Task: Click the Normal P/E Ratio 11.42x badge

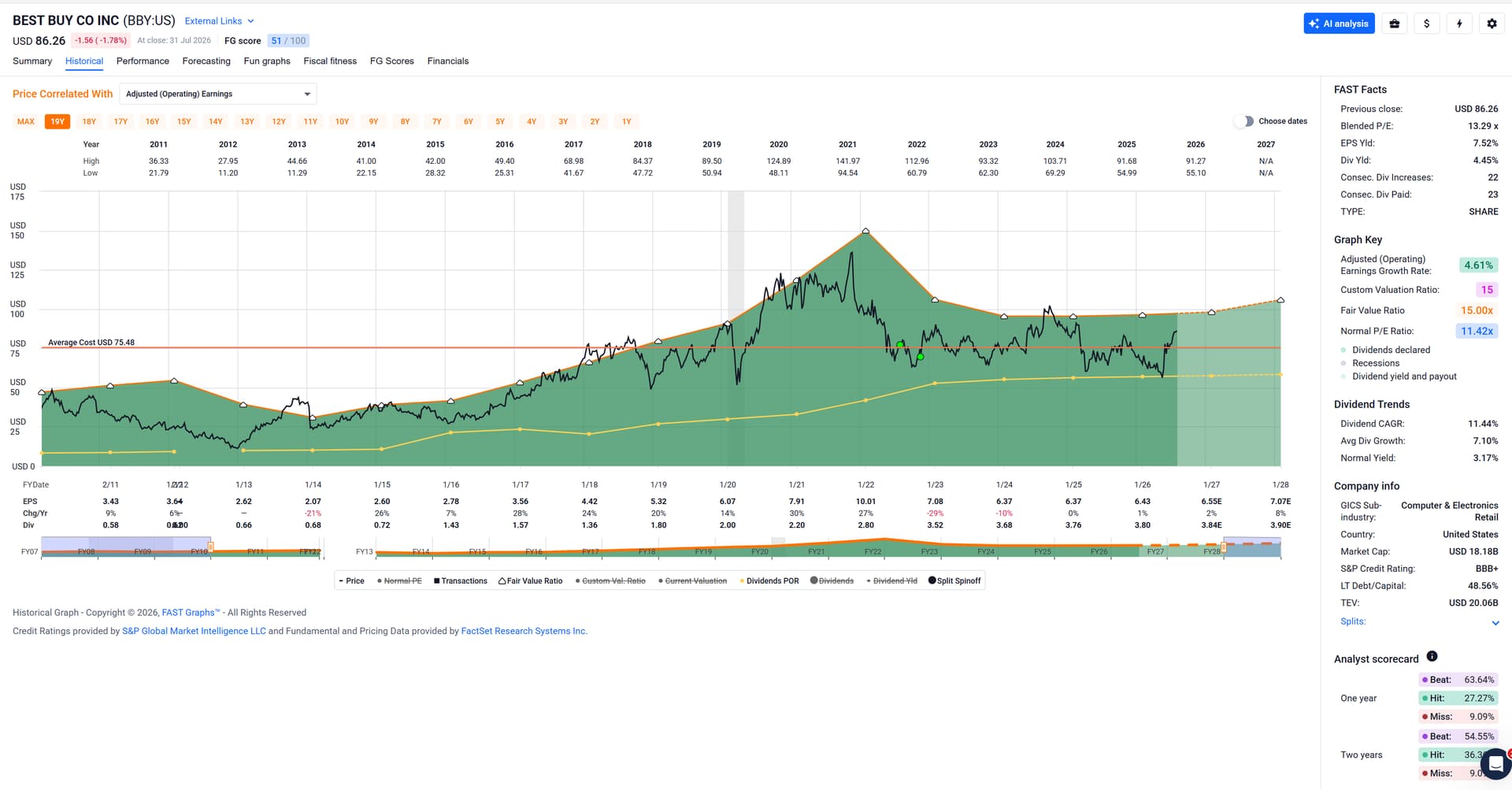Action: pyautogui.click(x=1477, y=331)
